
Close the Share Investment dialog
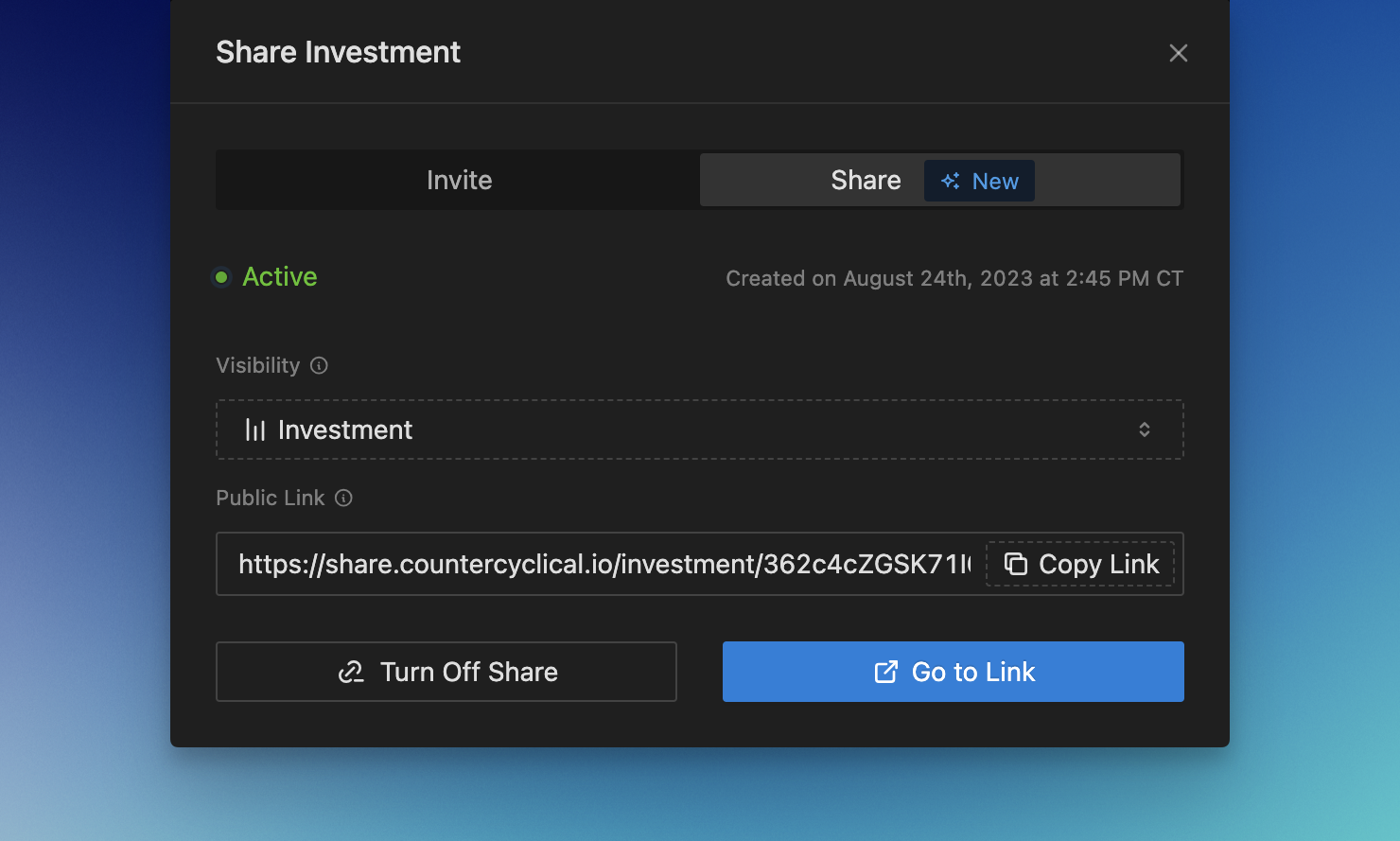[x=1178, y=53]
